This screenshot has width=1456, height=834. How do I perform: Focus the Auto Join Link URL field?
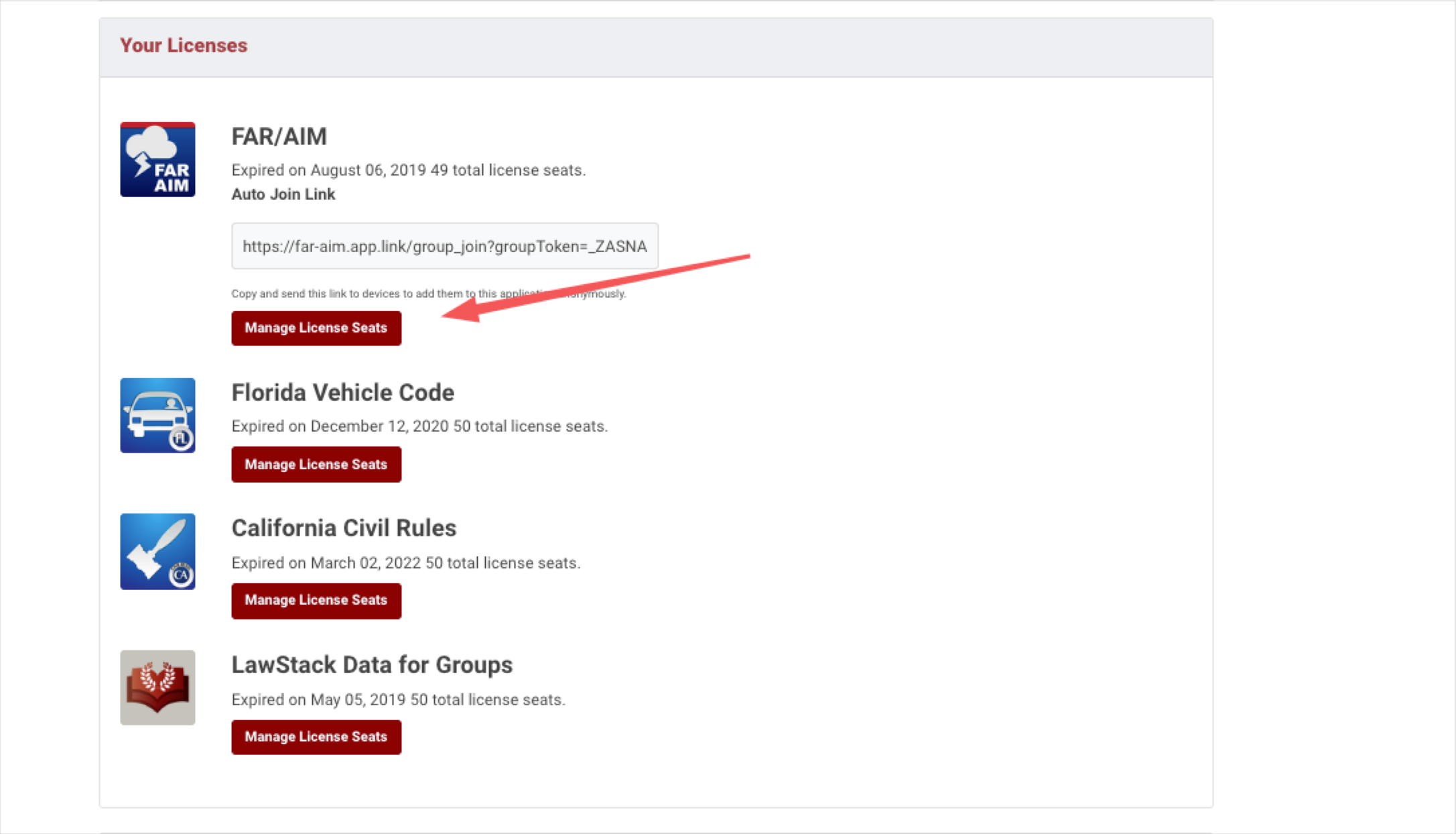point(444,246)
